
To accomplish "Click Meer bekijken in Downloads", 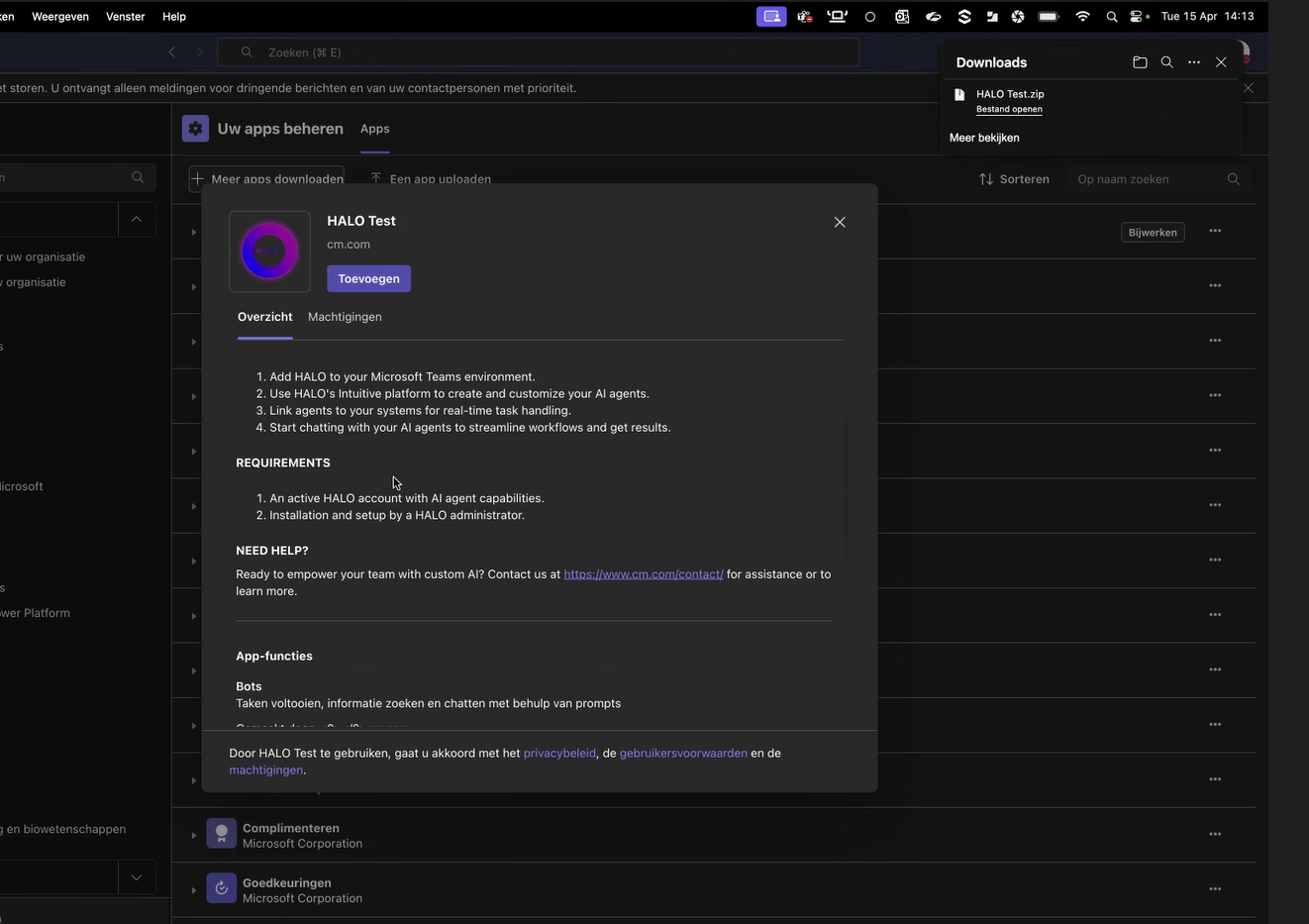I will [x=984, y=138].
